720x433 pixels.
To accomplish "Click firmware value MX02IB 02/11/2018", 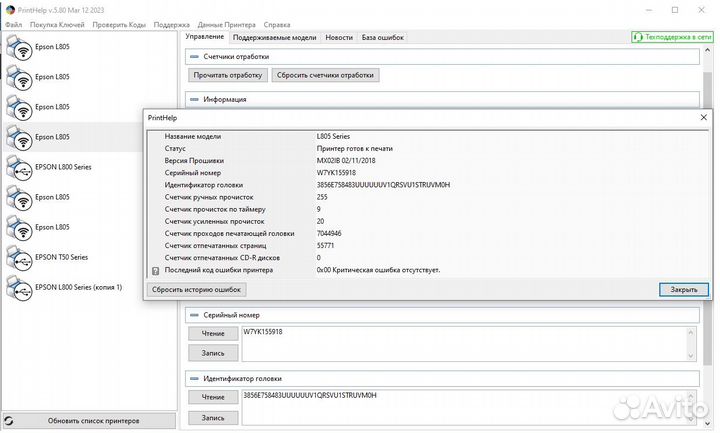I will 346,161.
